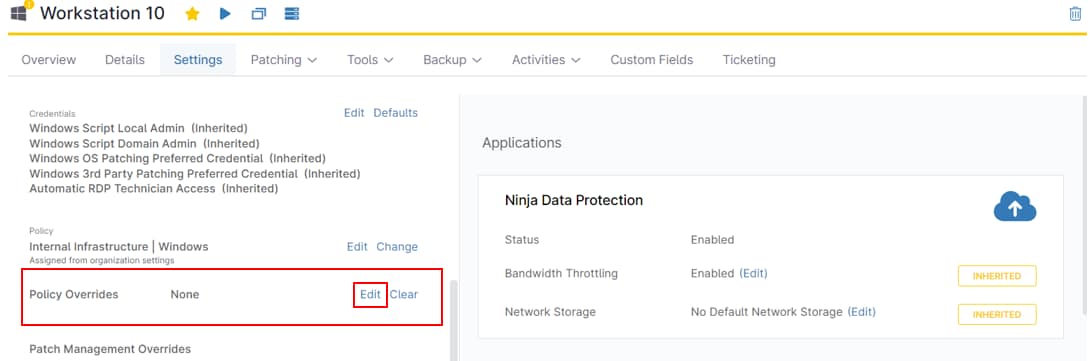Viewport: 1090px width, 361px height.
Task: Open the Overview tab
Action: (49, 60)
